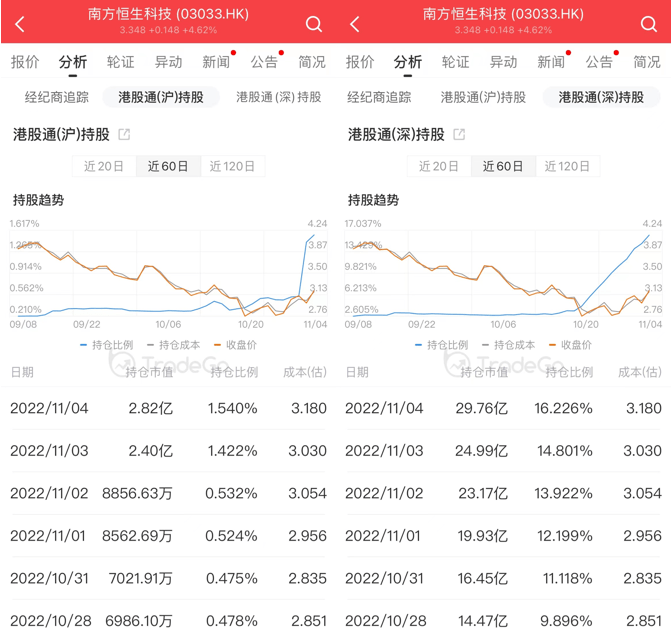
Task: Select 经纪商追踪 in the left panel
Action: pyautogui.click(x=56, y=97)
